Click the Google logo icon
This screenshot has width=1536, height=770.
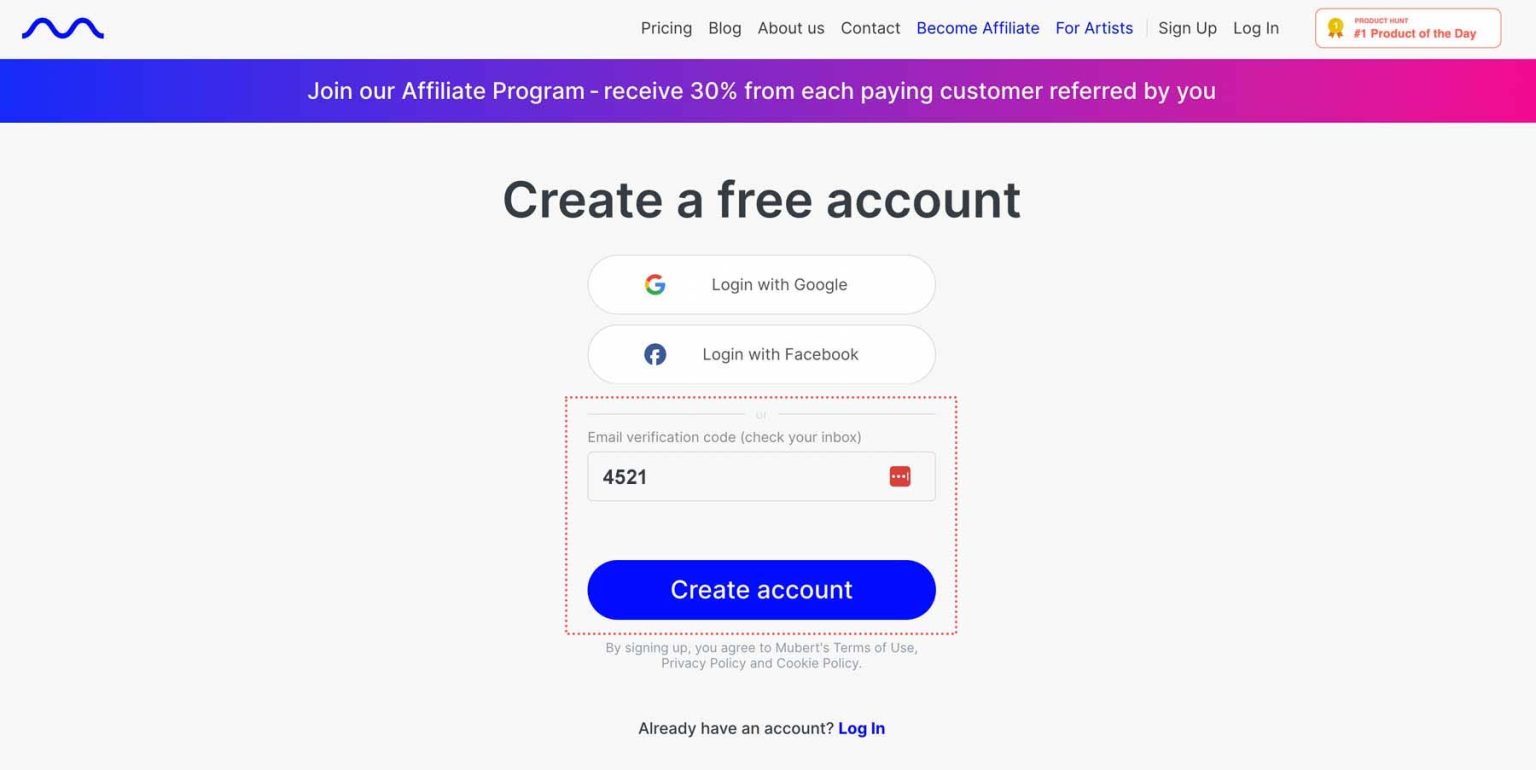tap(655, 285)
